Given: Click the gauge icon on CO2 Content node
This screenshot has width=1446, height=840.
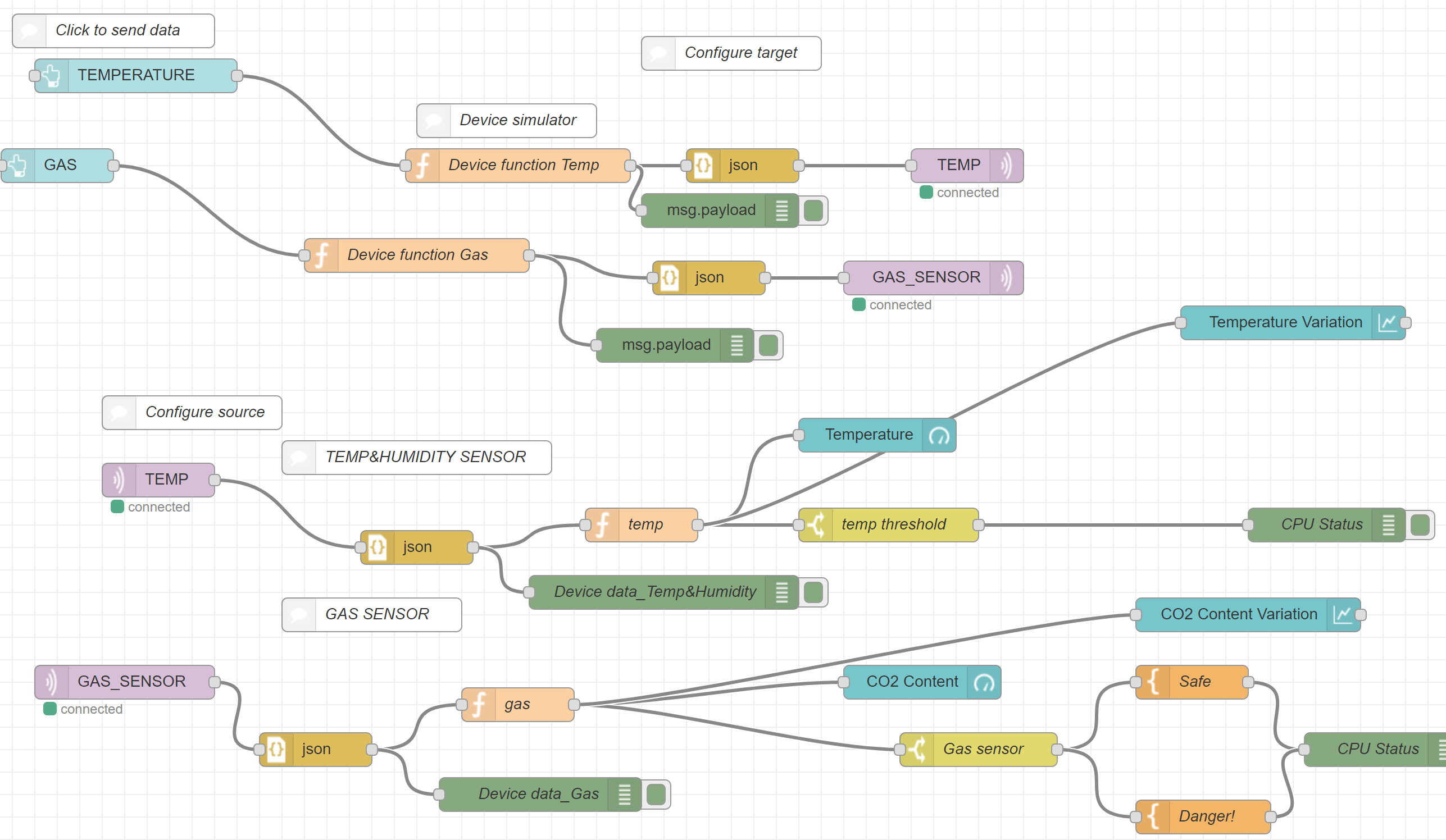Looking at the screenshot, I should click(x=984, y=682).
